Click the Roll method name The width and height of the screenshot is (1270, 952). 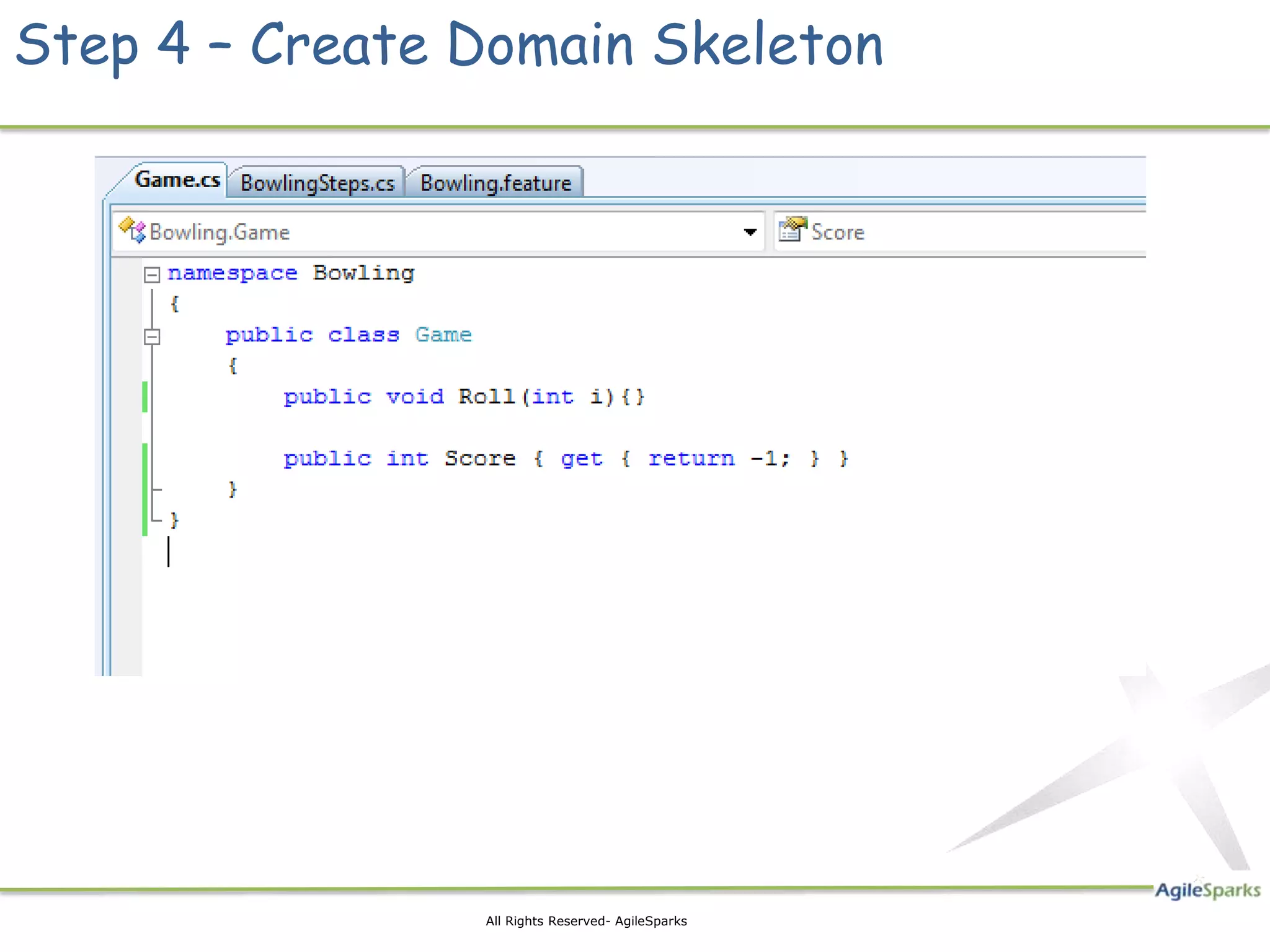pos(487,397)
